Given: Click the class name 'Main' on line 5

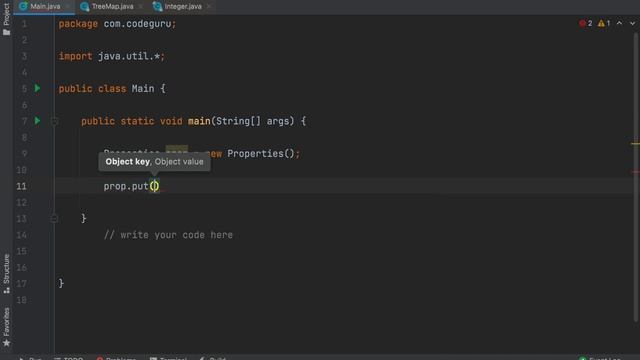Looking at the screenshot, I should [x=143, y=89].
